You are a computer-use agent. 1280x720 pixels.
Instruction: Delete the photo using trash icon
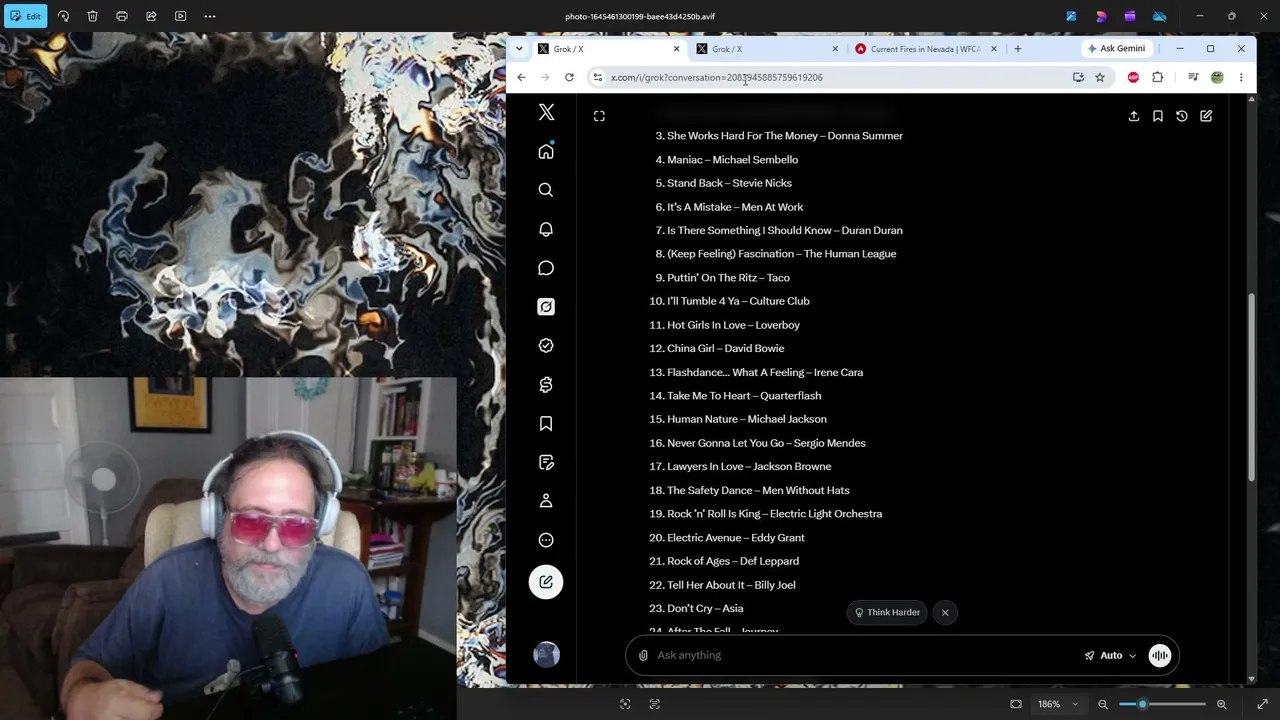tap(92, 16)
